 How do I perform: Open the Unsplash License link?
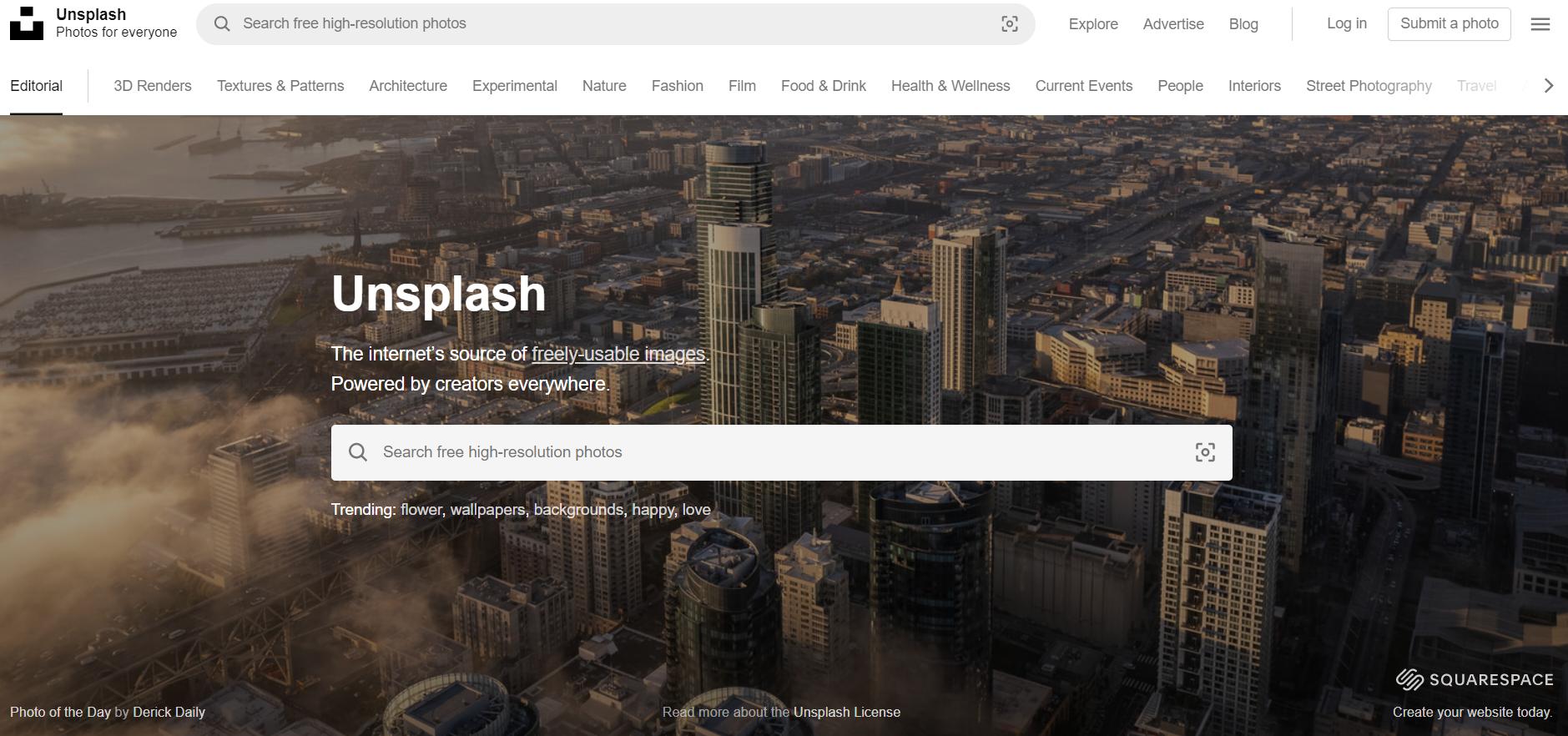coord(847,712)
